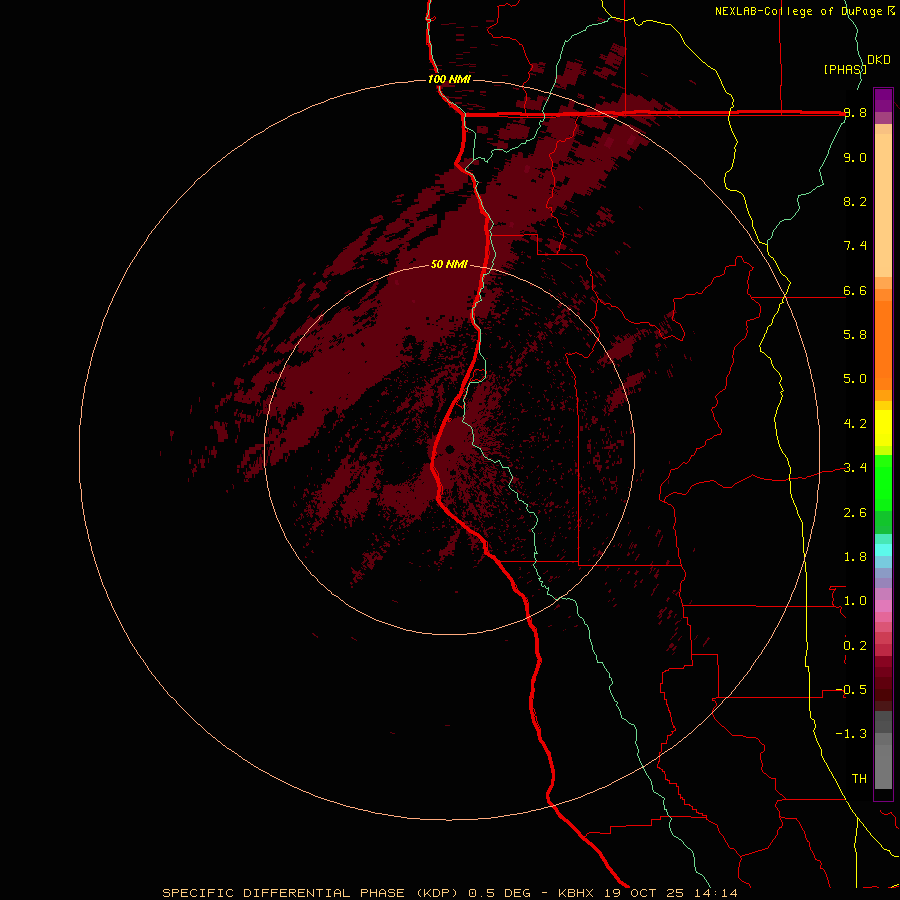900x900 pixels.
Task: Select the 6.6 scale label
Action: [855, 290]
